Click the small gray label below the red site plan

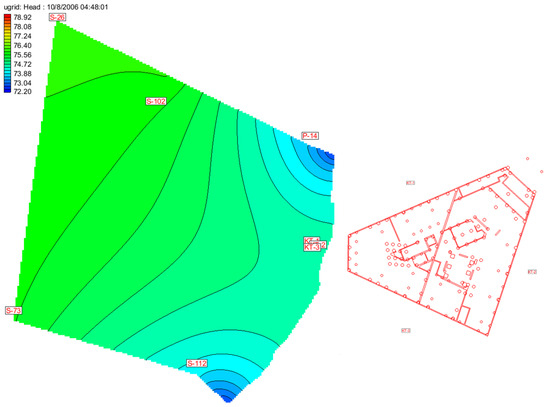(x=406, y=331)
